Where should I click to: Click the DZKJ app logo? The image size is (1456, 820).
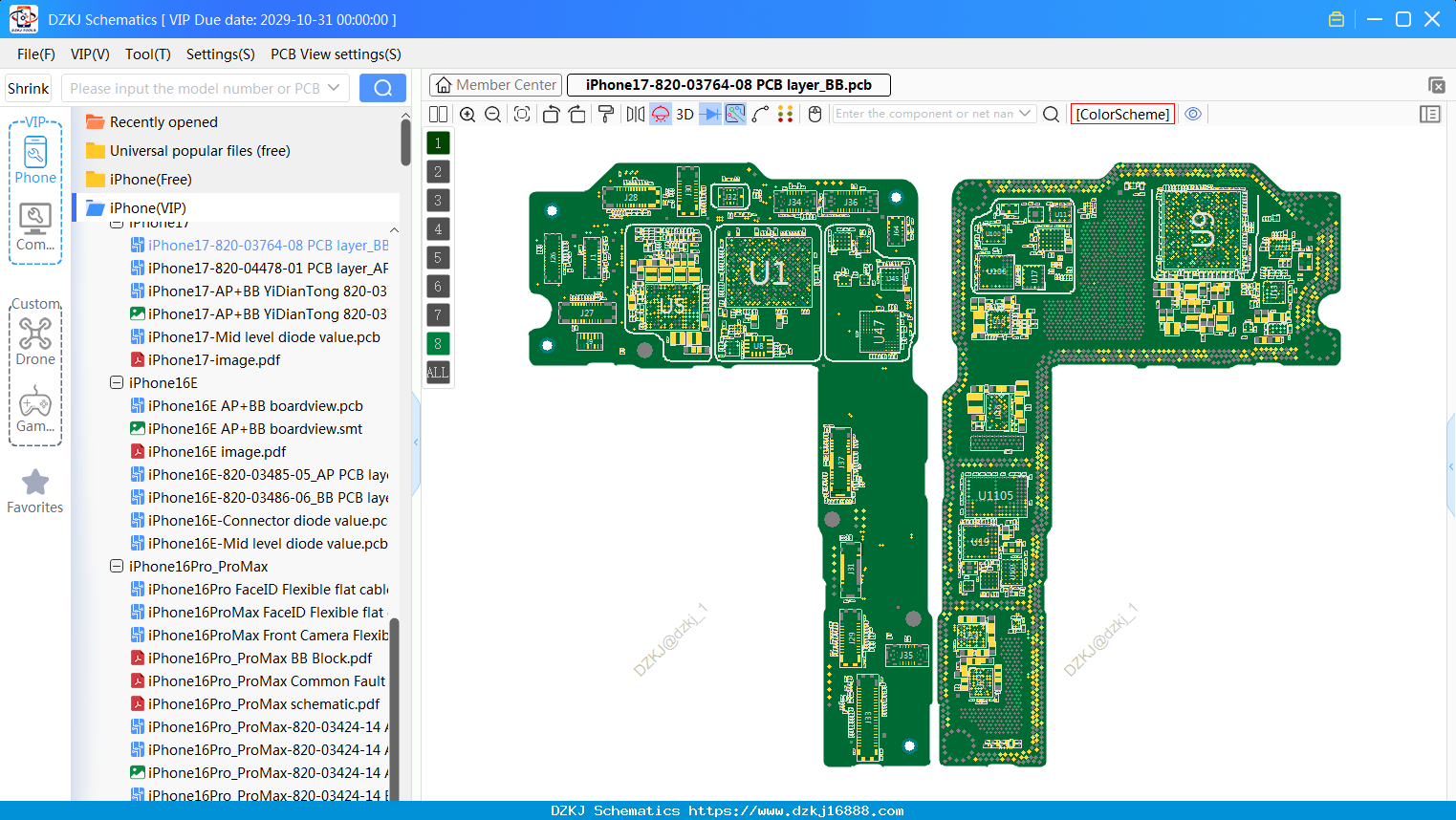click(23, 18)
